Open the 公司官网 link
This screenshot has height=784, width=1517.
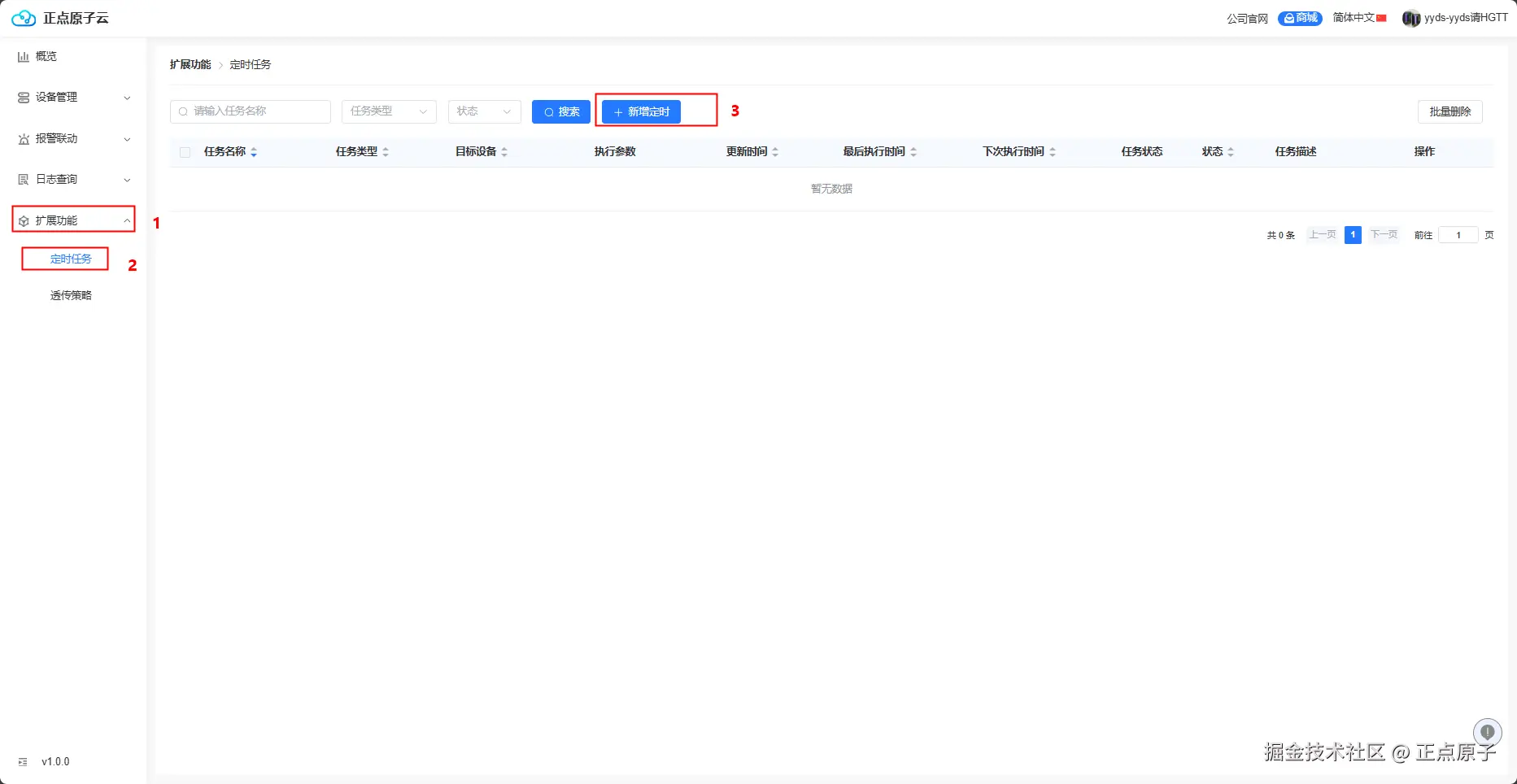click(1247, 19)
